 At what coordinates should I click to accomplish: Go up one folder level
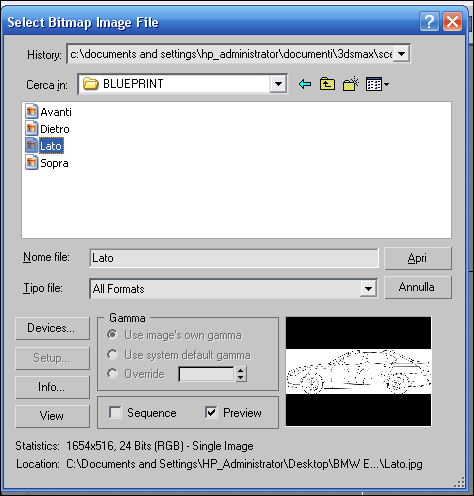click(x=327, y=84)
